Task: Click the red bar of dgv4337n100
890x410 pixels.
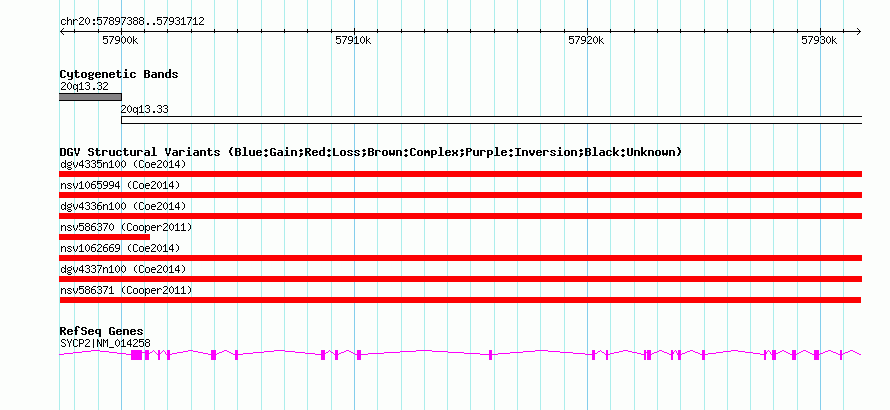Action: coord(461,279)
